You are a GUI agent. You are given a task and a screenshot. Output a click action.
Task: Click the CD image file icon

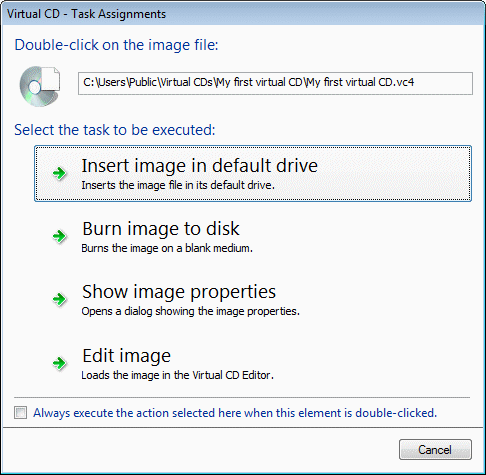(x=40, y=86)
